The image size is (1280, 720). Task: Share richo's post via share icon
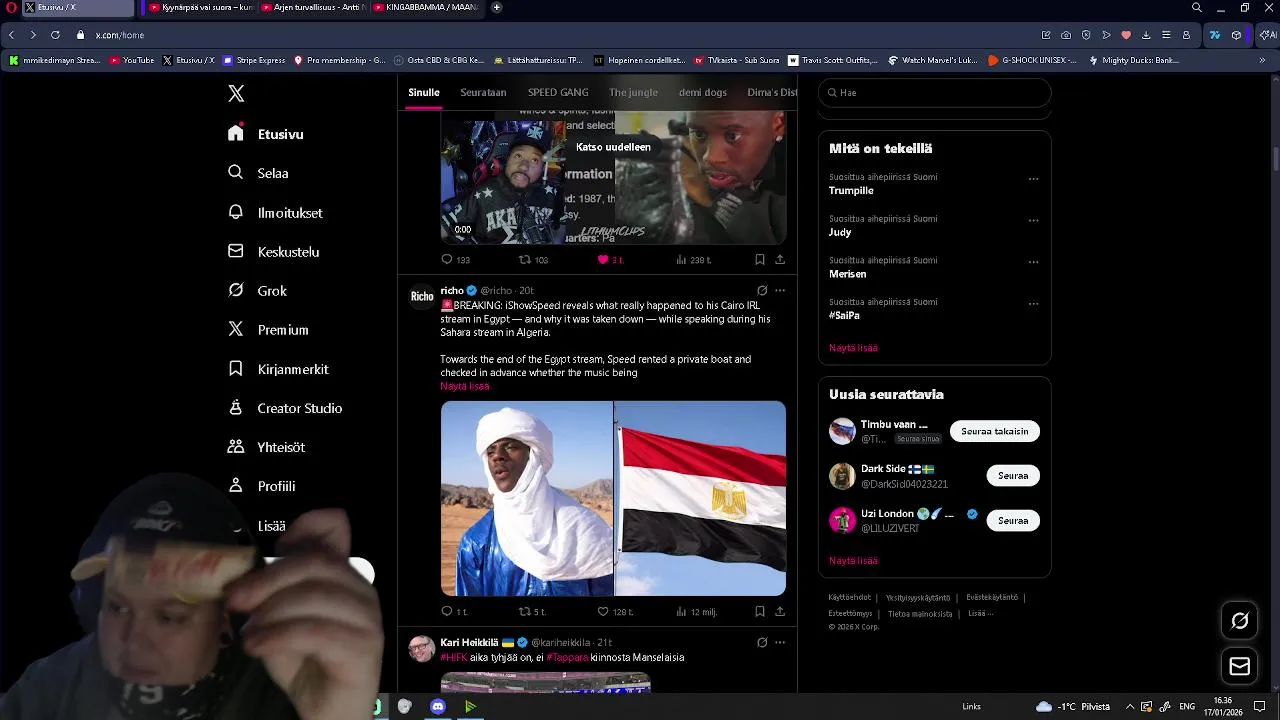[780, 611]
